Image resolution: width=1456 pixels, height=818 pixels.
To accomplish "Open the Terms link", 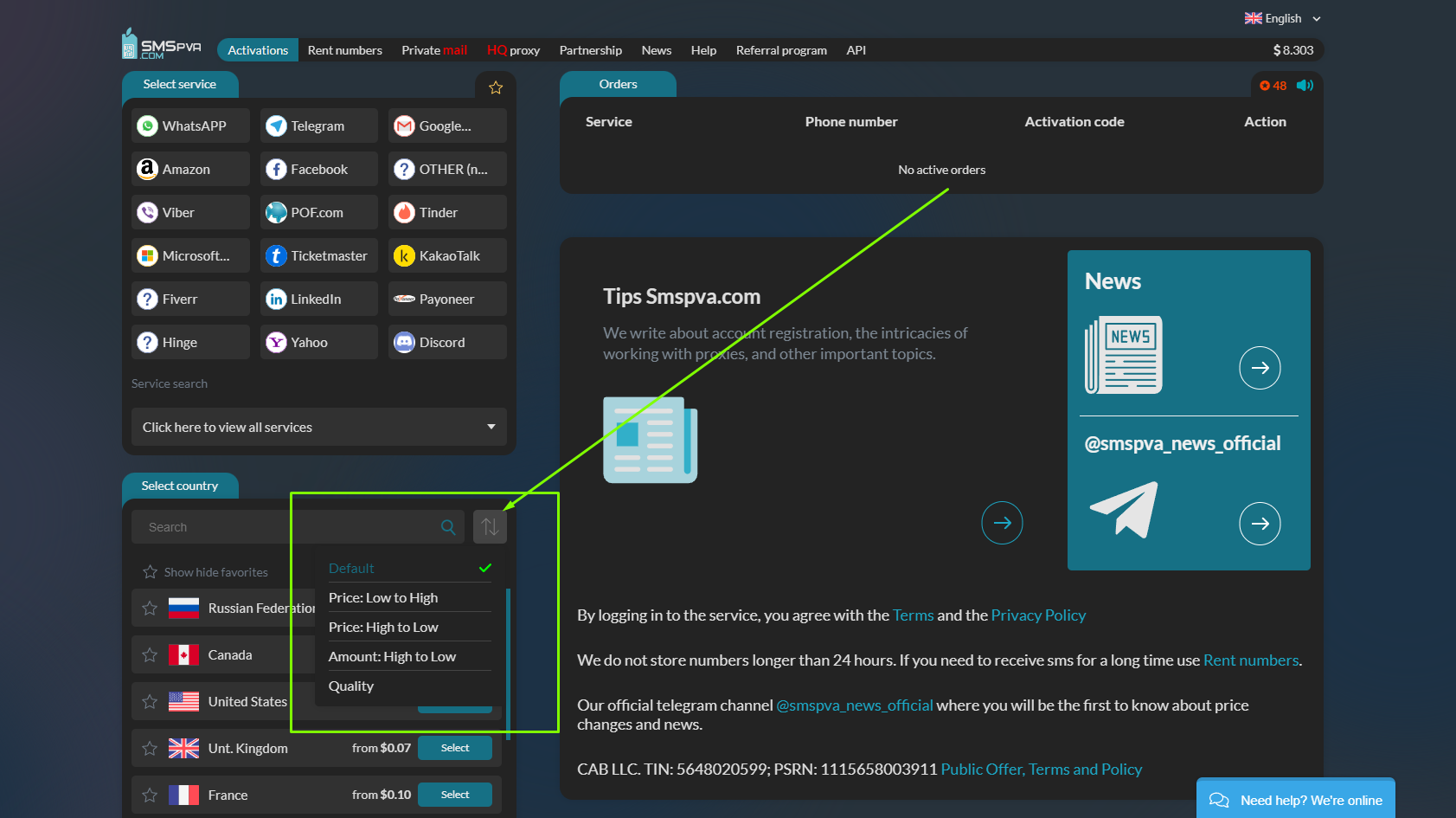I will 913,615.
